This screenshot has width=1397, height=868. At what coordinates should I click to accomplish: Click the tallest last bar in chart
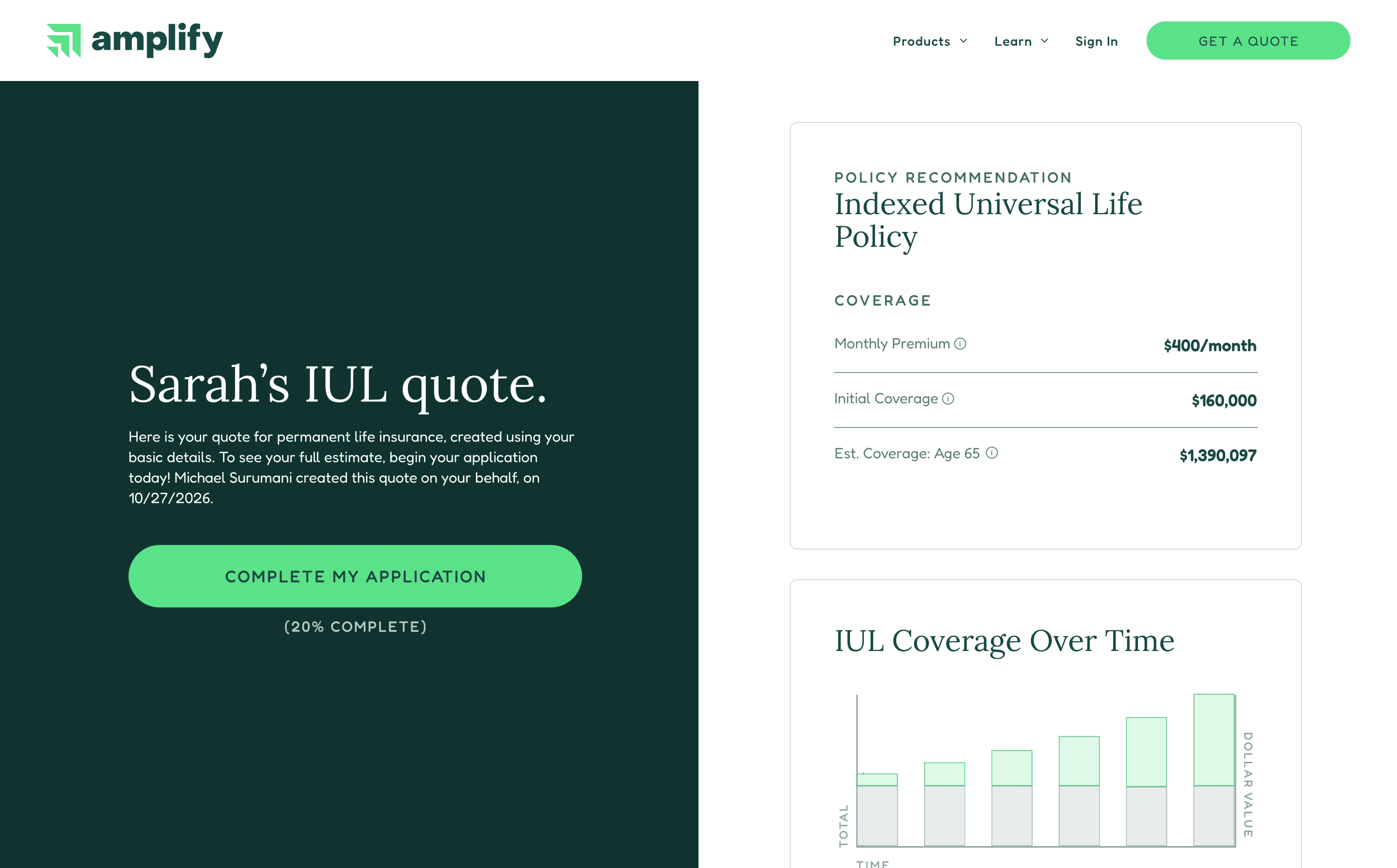coord(1214,769)
